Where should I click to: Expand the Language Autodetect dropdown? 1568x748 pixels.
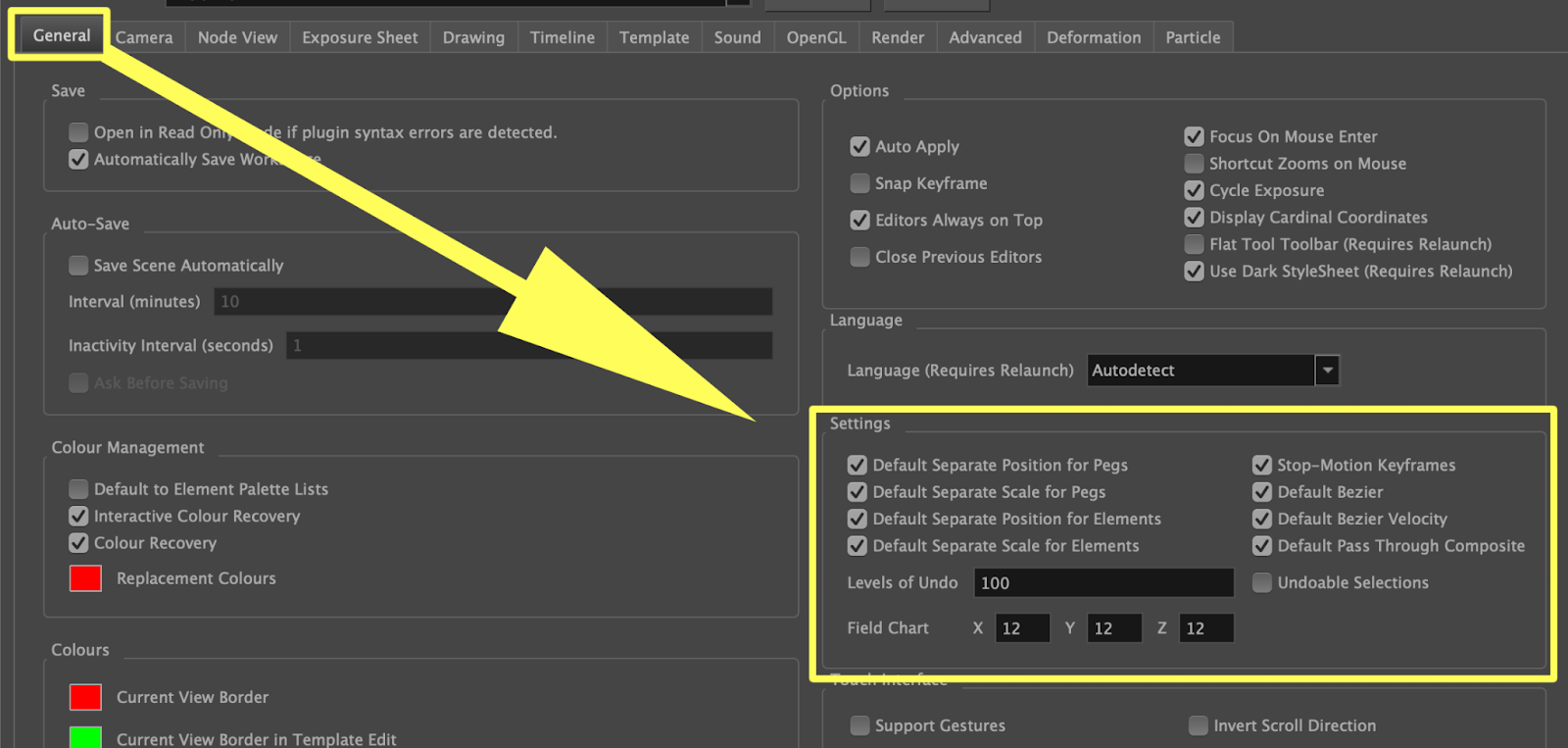point(1327,371)
